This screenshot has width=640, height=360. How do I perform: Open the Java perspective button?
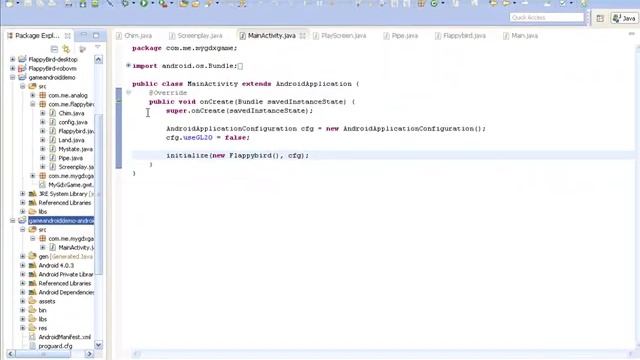[624, 18]
